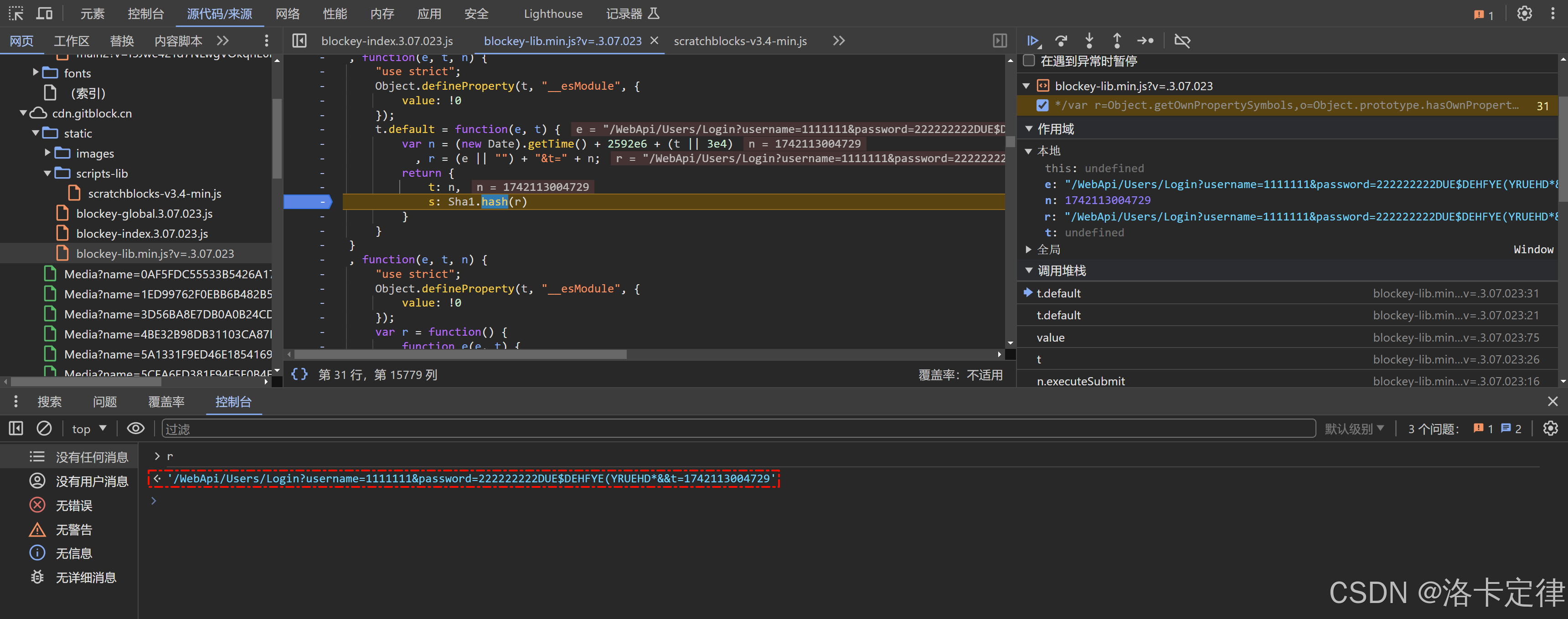Clear the console output

pos(44,429)
